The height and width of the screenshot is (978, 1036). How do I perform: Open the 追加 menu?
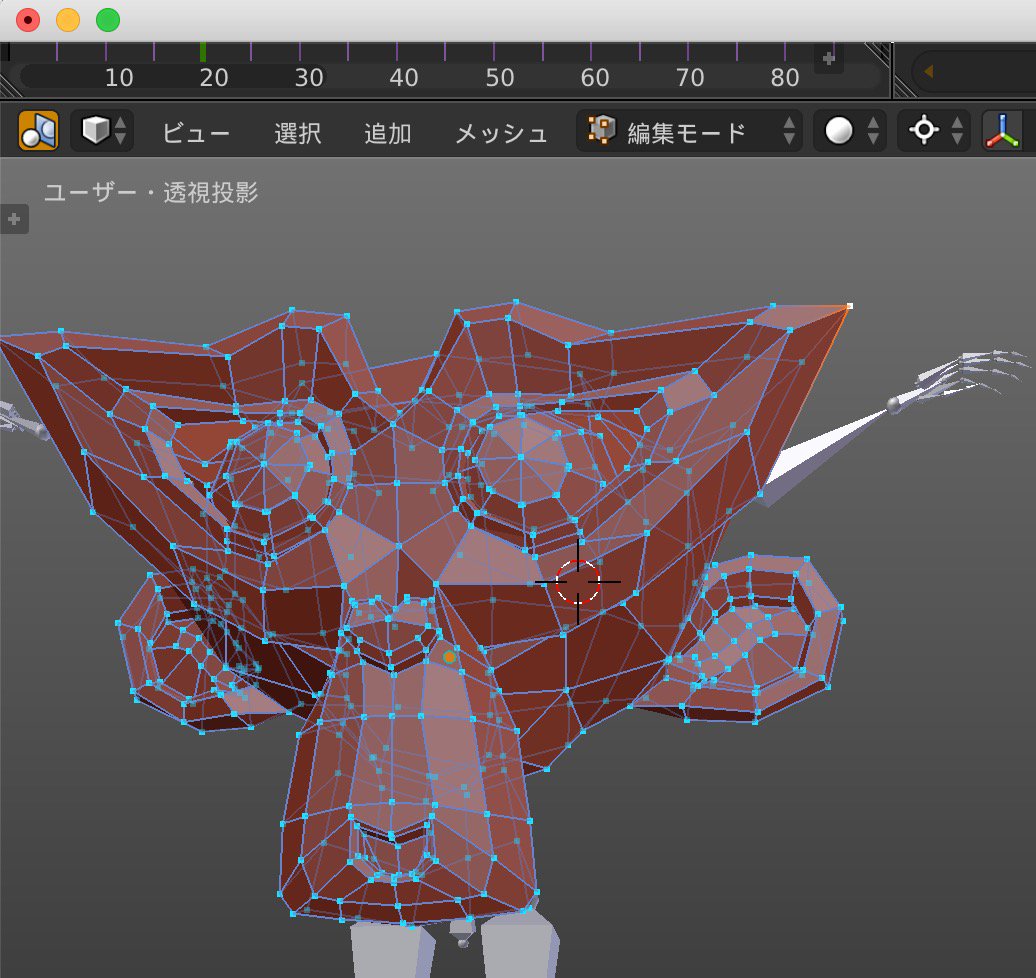coord(387,133)
